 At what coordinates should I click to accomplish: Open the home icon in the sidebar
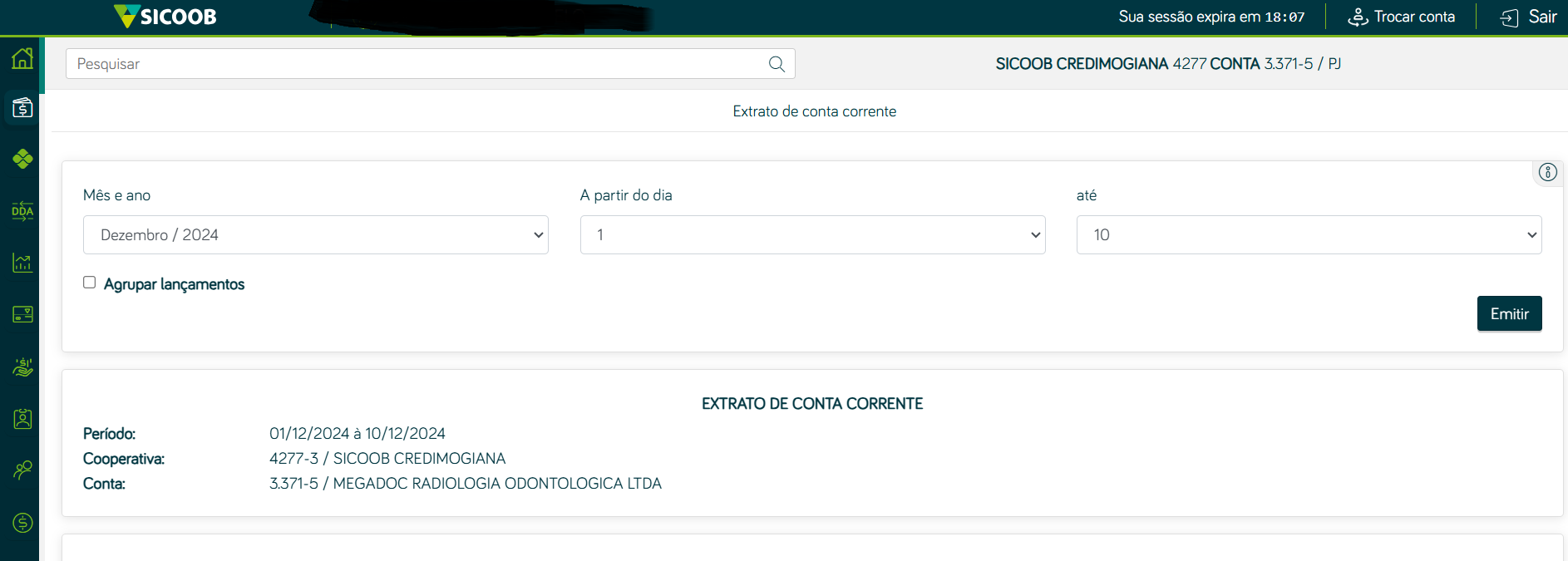(22, 58)
